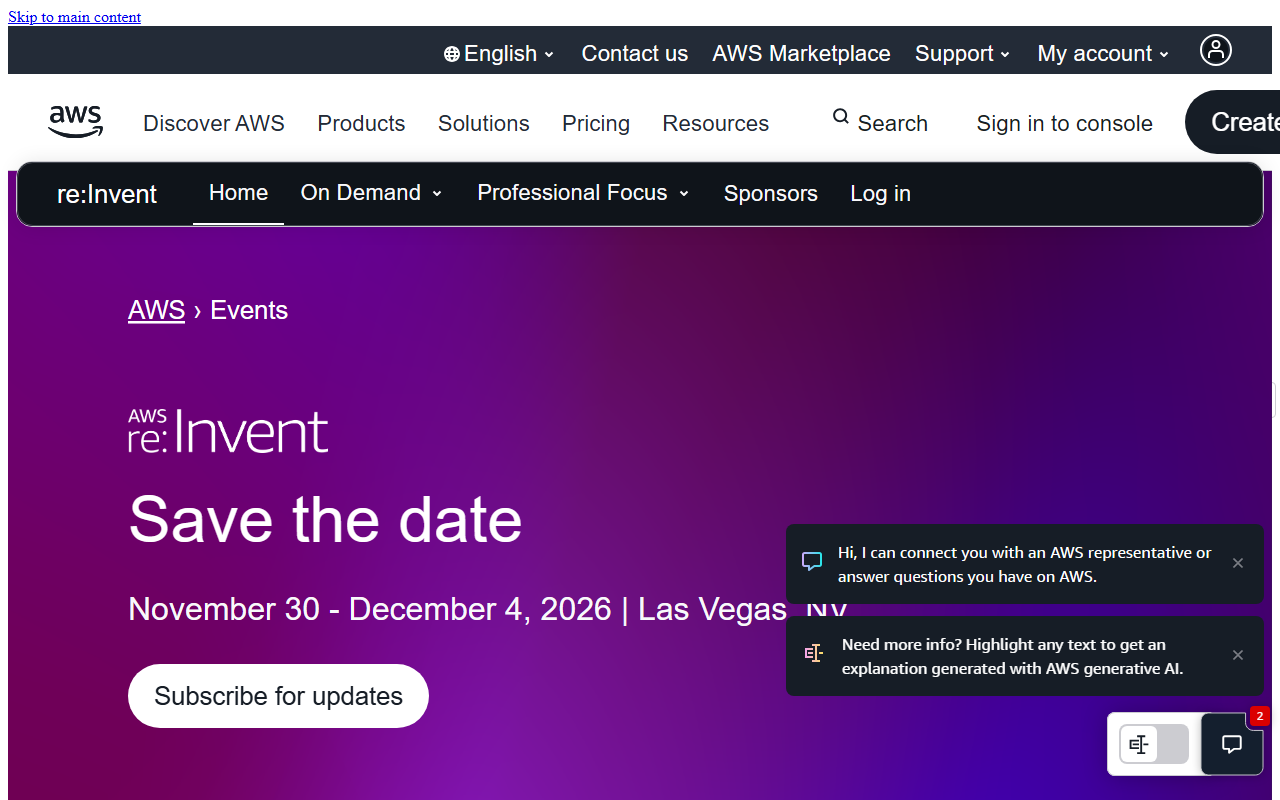Click the Need more info? Highlight any text message
The height and width of the screenshot is (800, 1280).
1012,656
